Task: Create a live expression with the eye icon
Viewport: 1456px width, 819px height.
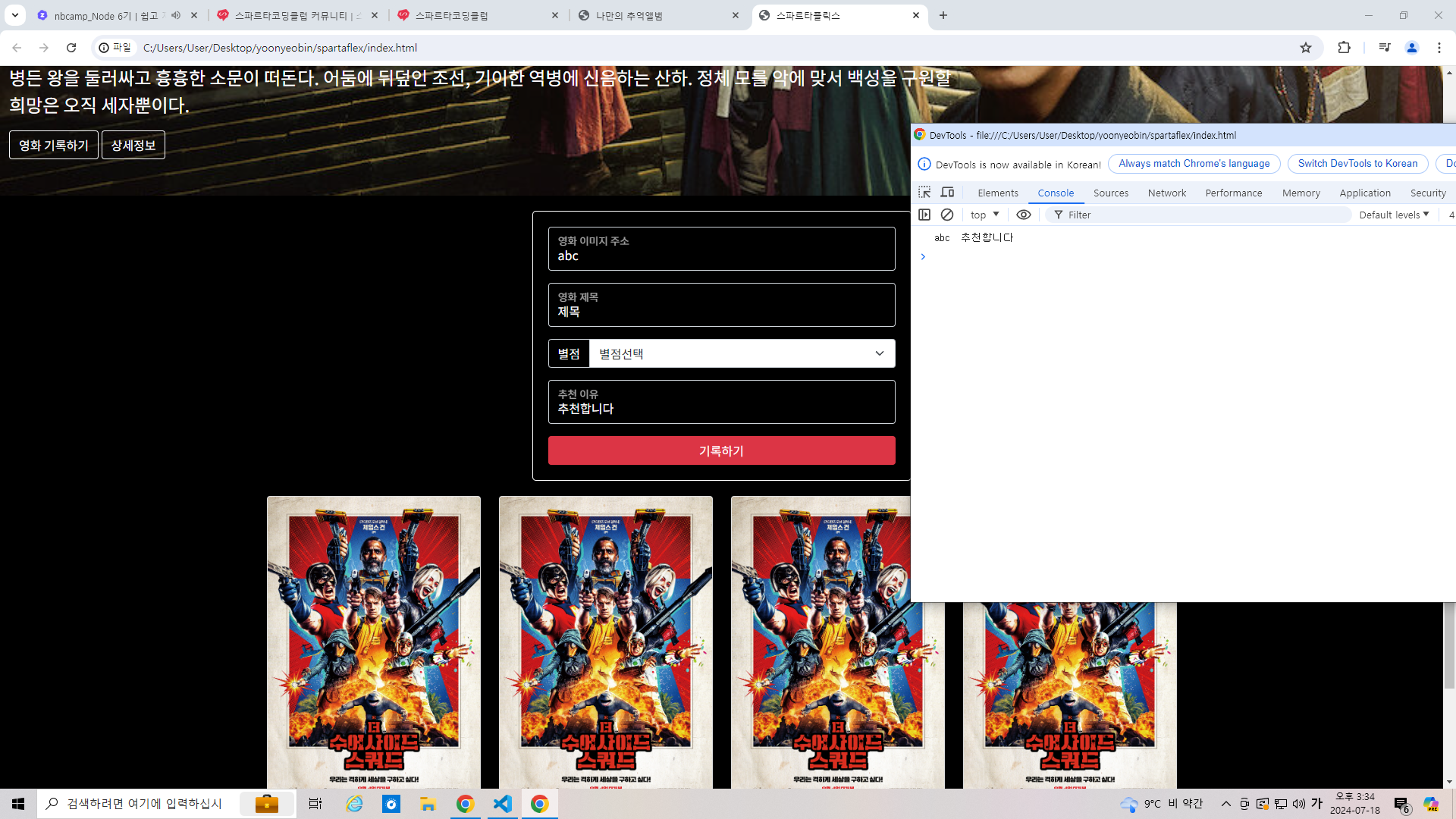Action: (1024, 215)
